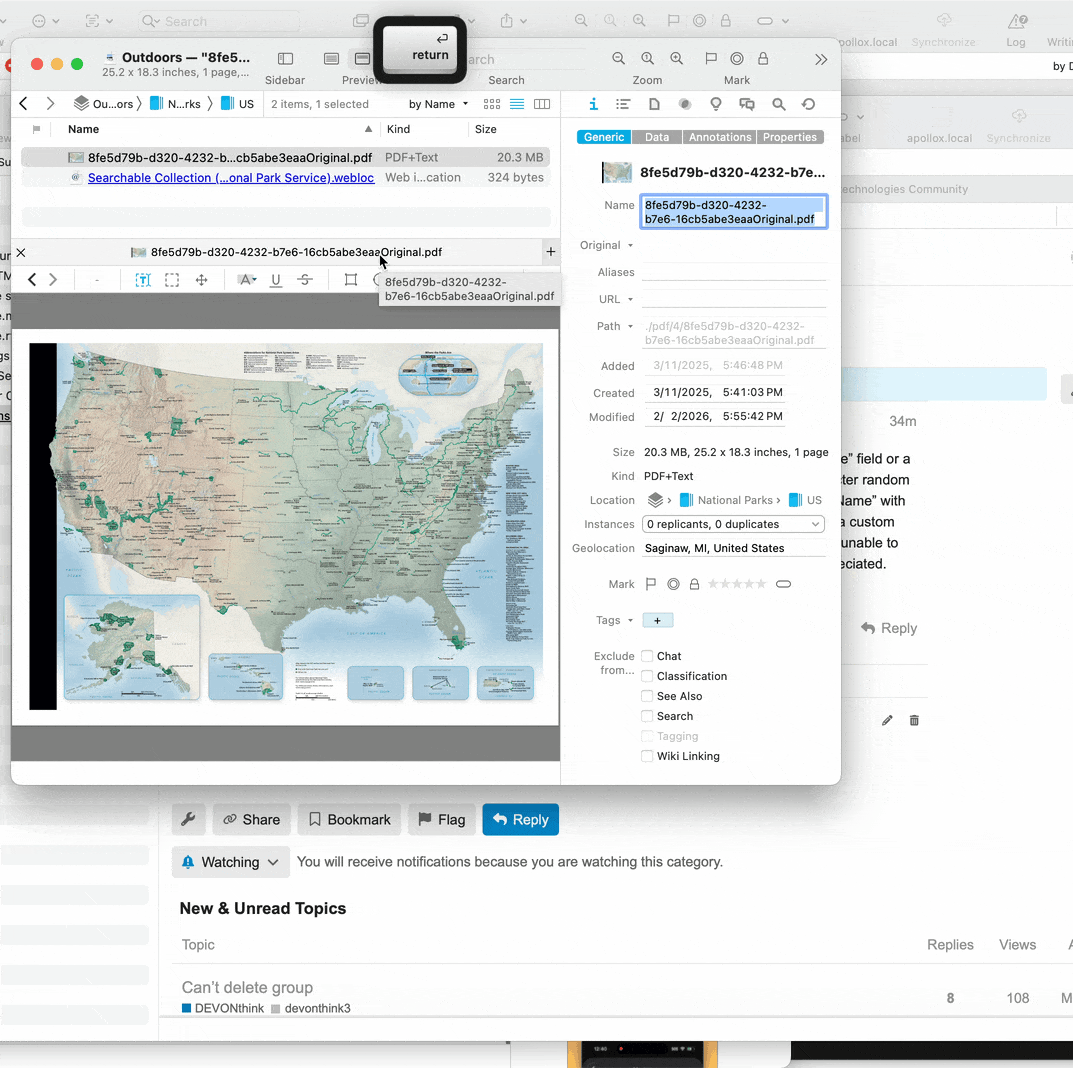This screenshot has width=1073, height=1068.
Task: Toggle the Sidebar toolbar icon
Action: (x=285, y=60)
